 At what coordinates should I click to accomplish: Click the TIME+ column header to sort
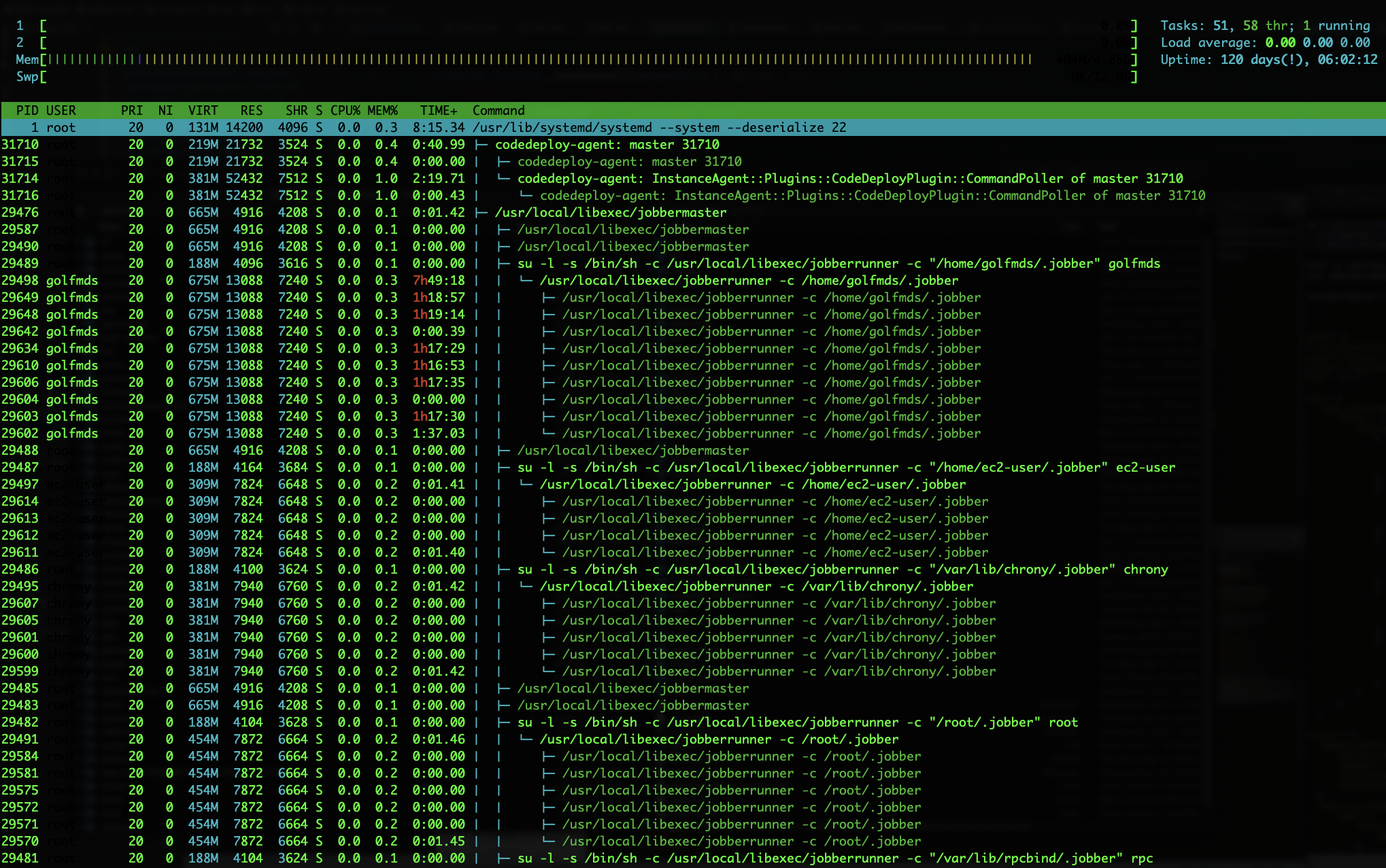(x=438, y=110)
